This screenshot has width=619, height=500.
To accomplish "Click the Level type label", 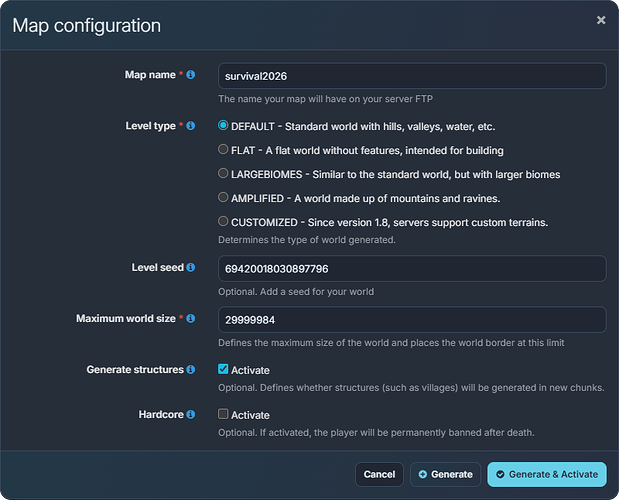I will (x=150, y=126).
